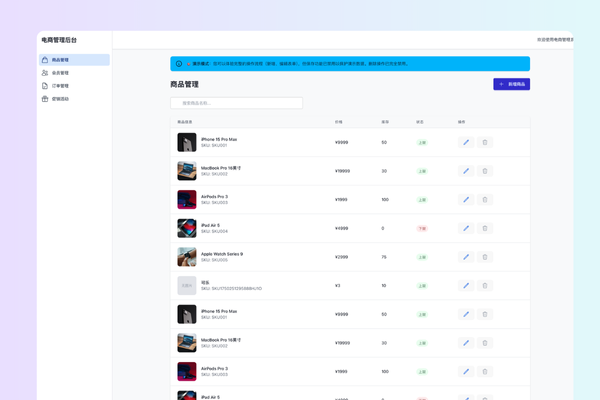Click the 上架 badge on Apple Watch Series 9
Viewport: 600px width, 400px height.
422,257
